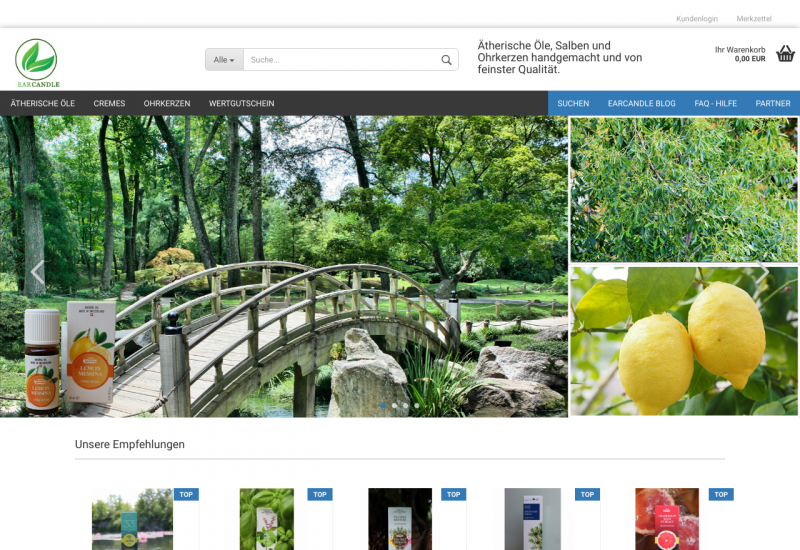Select the first carousel indicator dot
Viewport: 800px width, 550px height.
click(x=382, y=405)
